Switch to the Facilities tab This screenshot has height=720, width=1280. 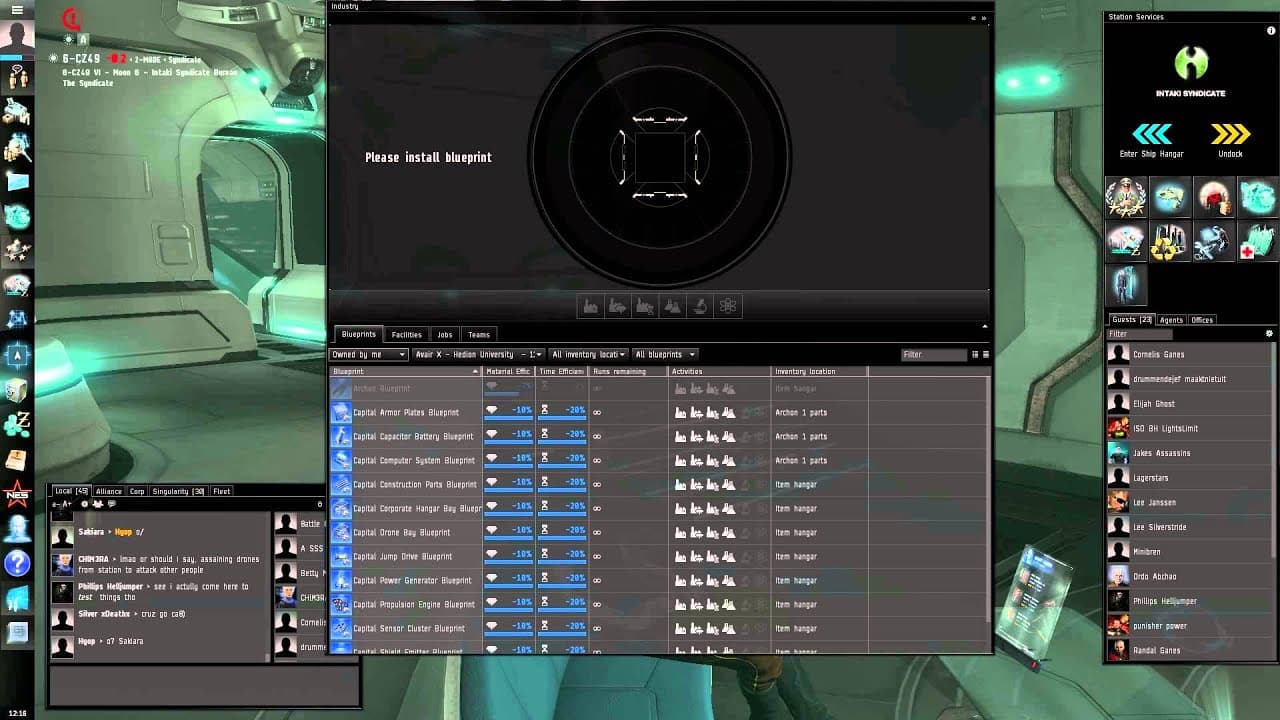407,335
